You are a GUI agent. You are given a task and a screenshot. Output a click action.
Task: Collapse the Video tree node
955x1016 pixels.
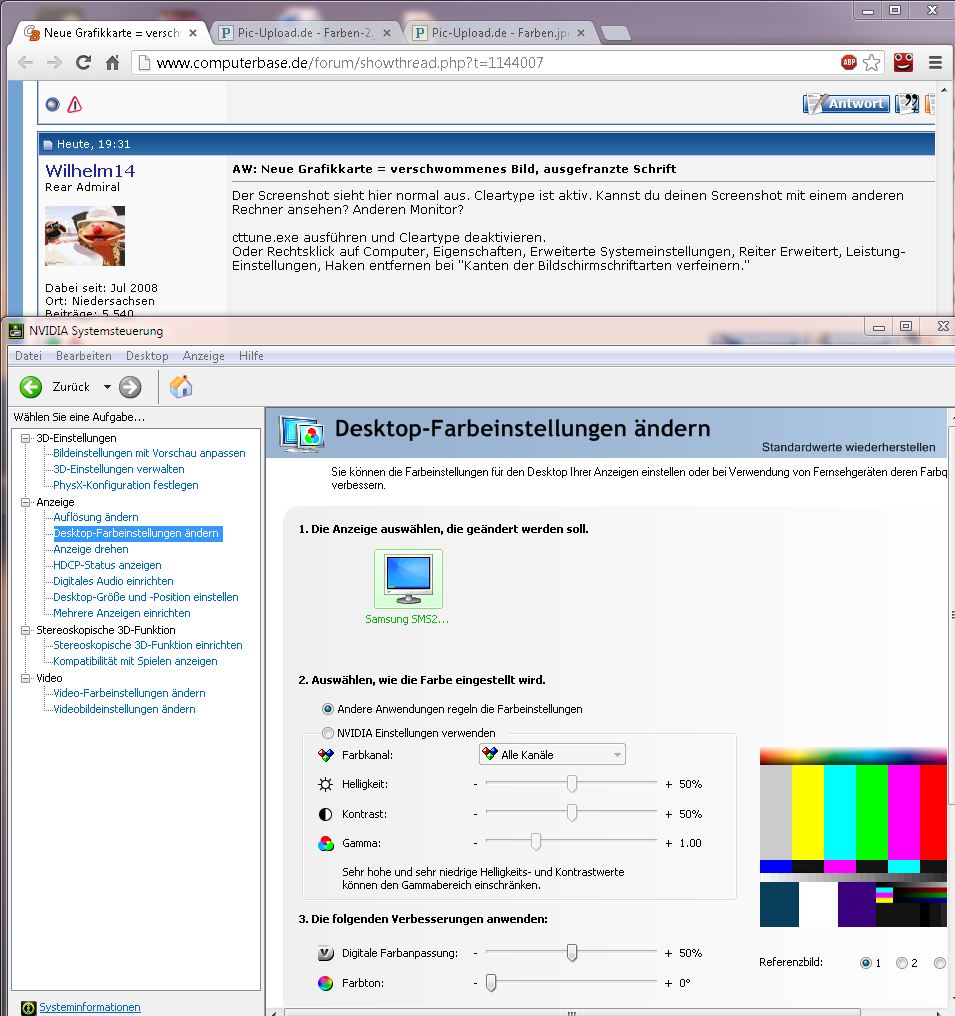click(x=26, y=678)
